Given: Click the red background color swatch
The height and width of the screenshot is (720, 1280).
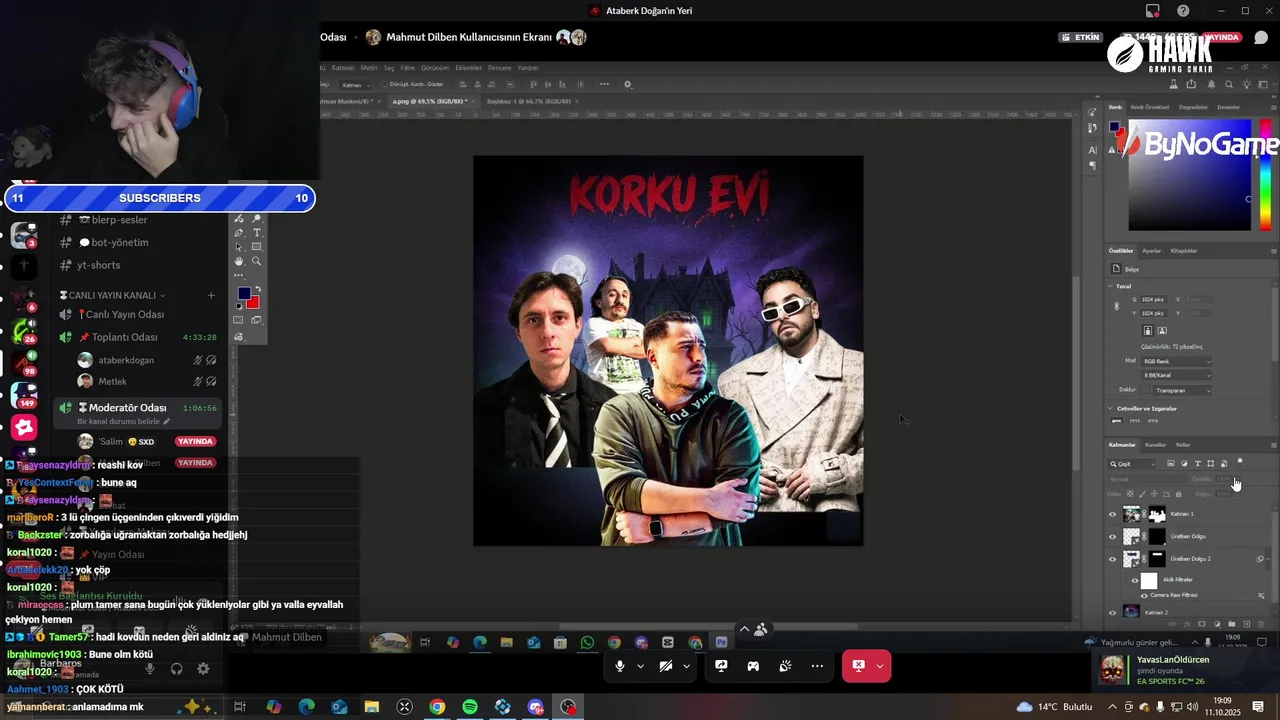Looking at the screenshot, I should pyautogui.click(x=254, y=302).
